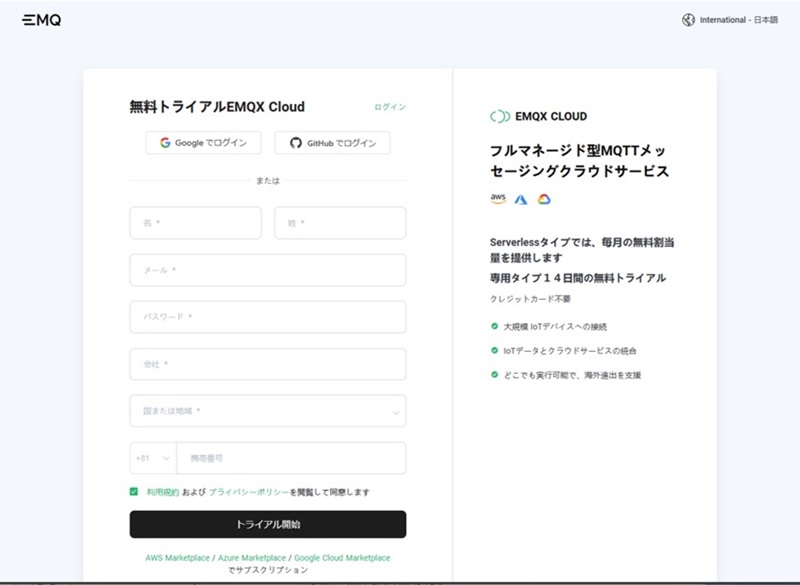This screenshot has height=585, width=800.
Task: Click checkmark icon beside どこでも実行可能で
Action: click(494, 374)
